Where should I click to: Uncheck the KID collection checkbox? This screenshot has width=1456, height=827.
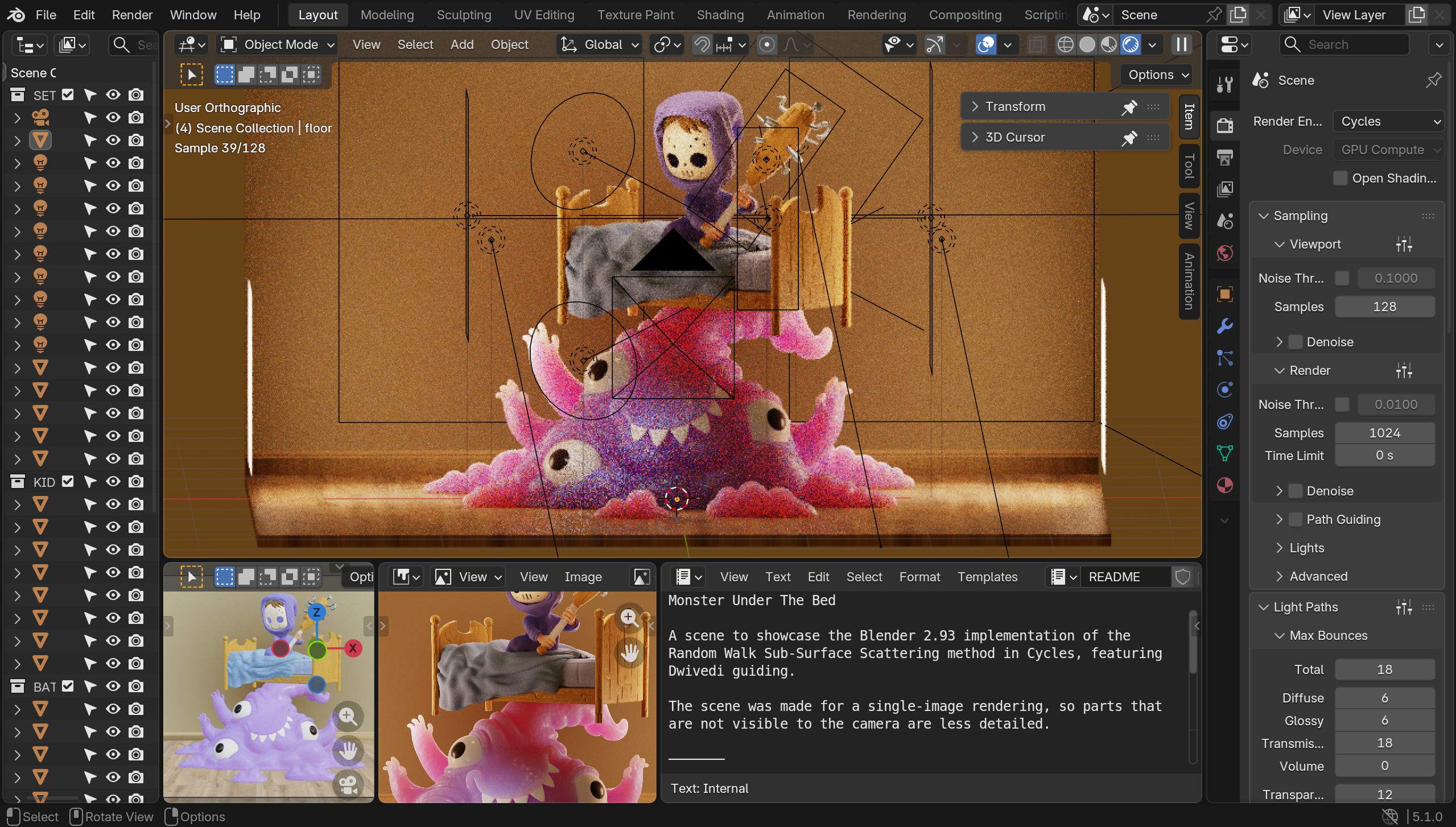tap(68, 482)
